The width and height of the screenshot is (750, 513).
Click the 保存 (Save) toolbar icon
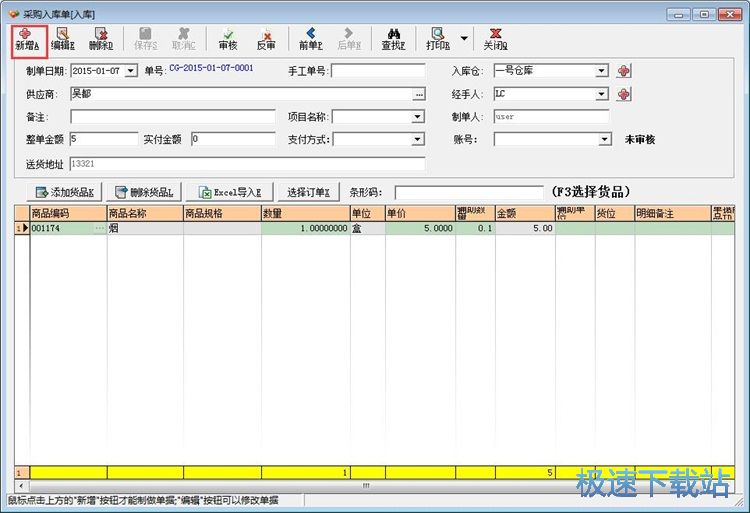click(145, 39)
